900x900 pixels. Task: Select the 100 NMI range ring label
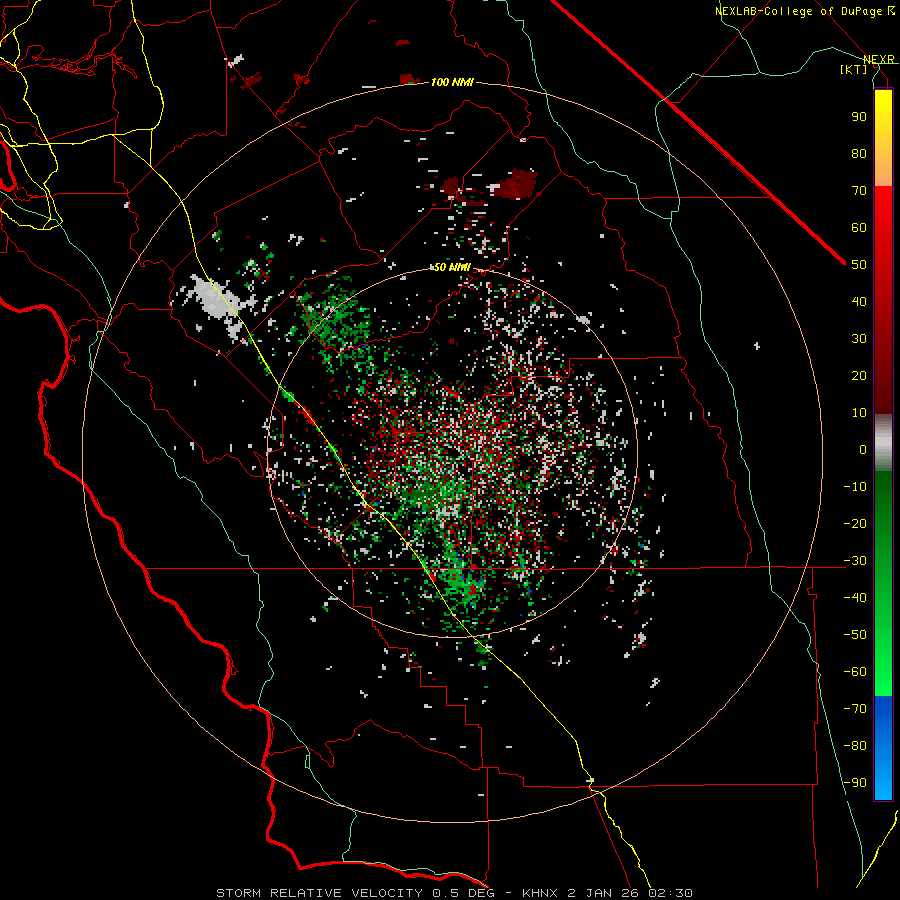(452, 82)
